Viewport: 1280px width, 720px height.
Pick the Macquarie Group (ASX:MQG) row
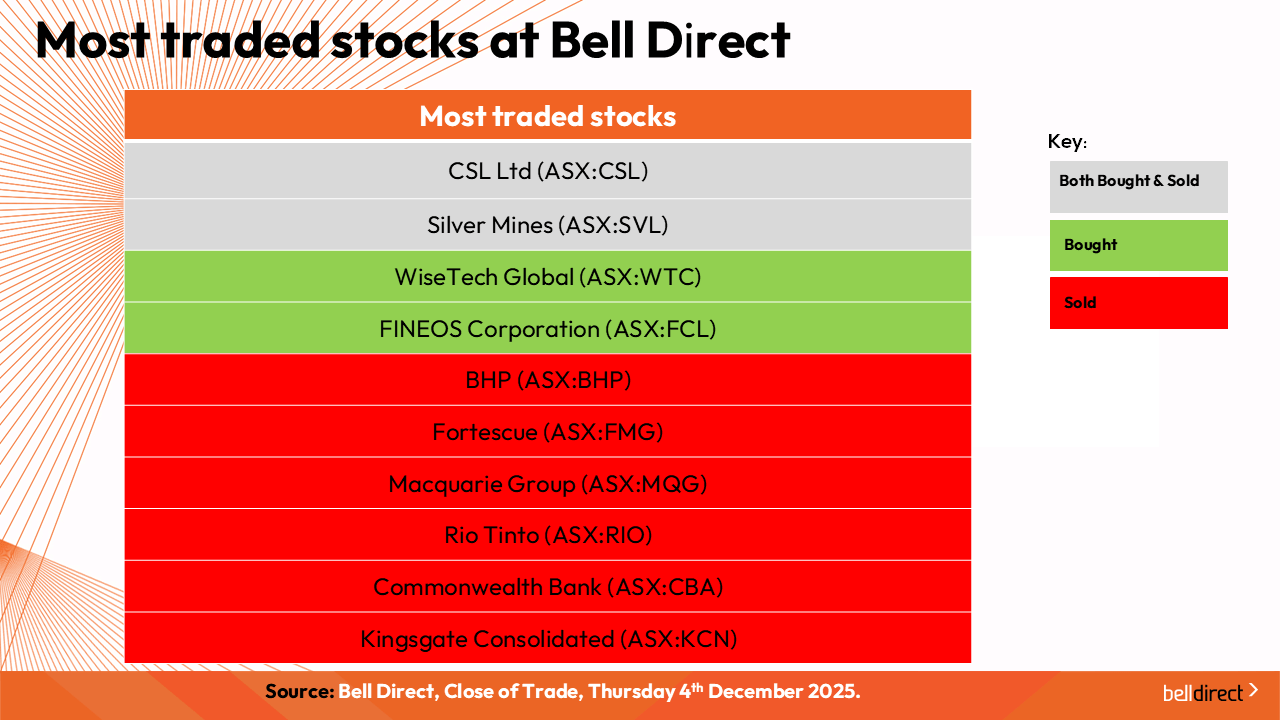coord(548,484)
